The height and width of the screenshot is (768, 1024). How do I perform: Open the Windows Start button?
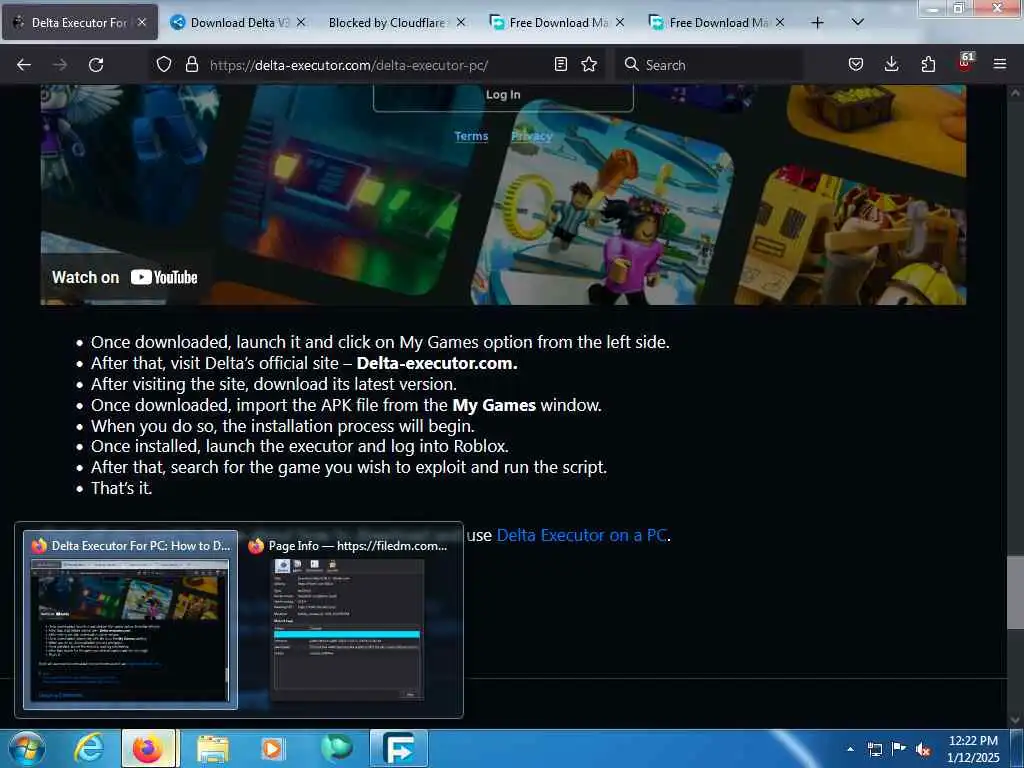27,748
